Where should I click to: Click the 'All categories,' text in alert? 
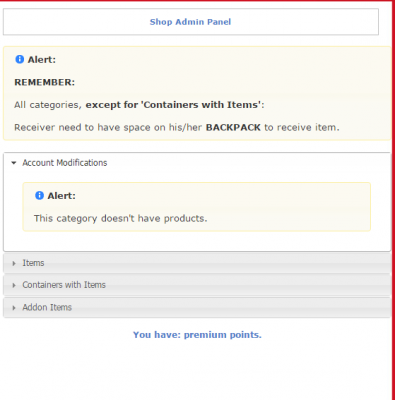coord(48,105)
